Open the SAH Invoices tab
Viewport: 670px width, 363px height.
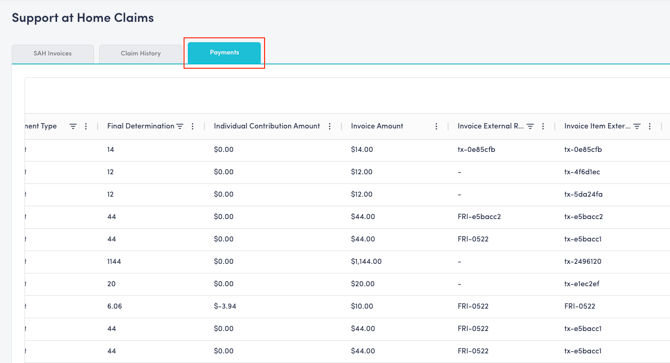tap(53, 54)
